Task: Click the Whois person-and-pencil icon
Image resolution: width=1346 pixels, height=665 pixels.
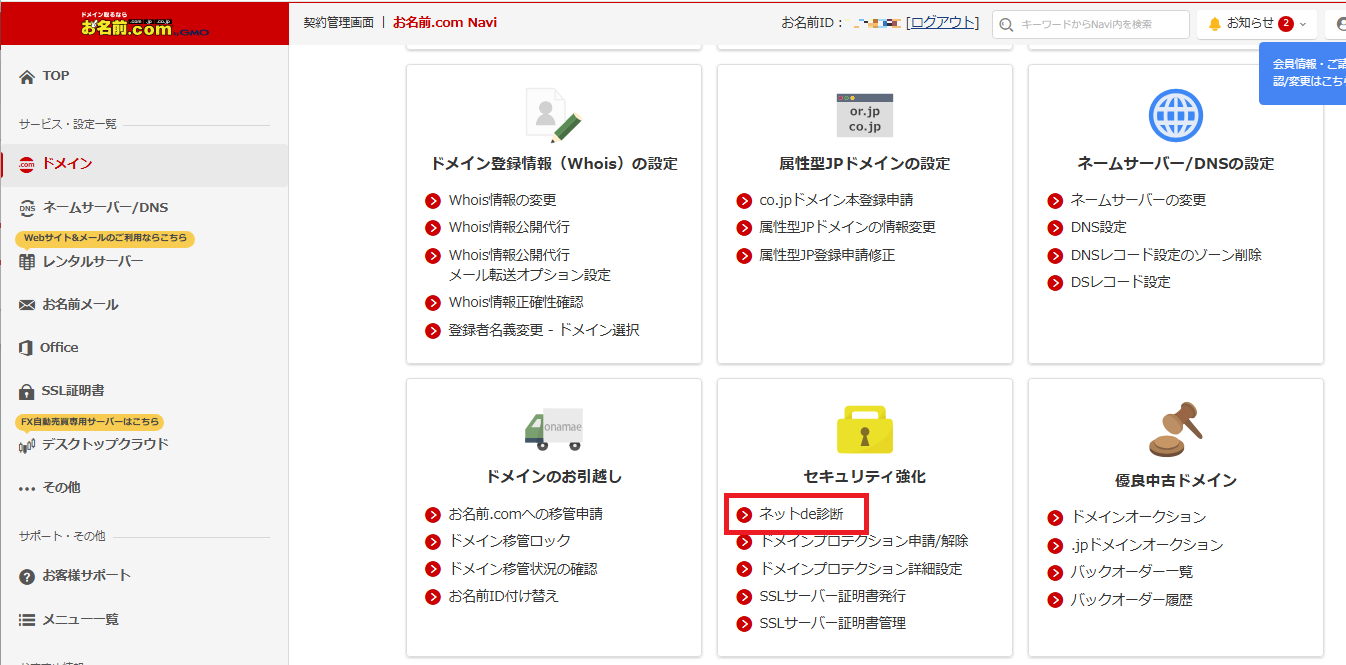Action: [553, 114]
